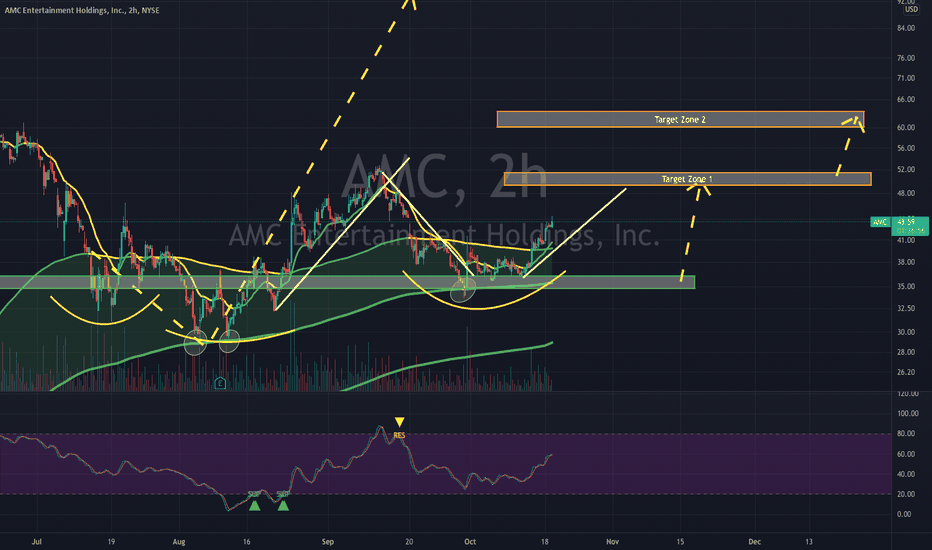This screenshot has width=932, height=550.
Task: Click the Sep date on time axis
Action: coord(328,542)
